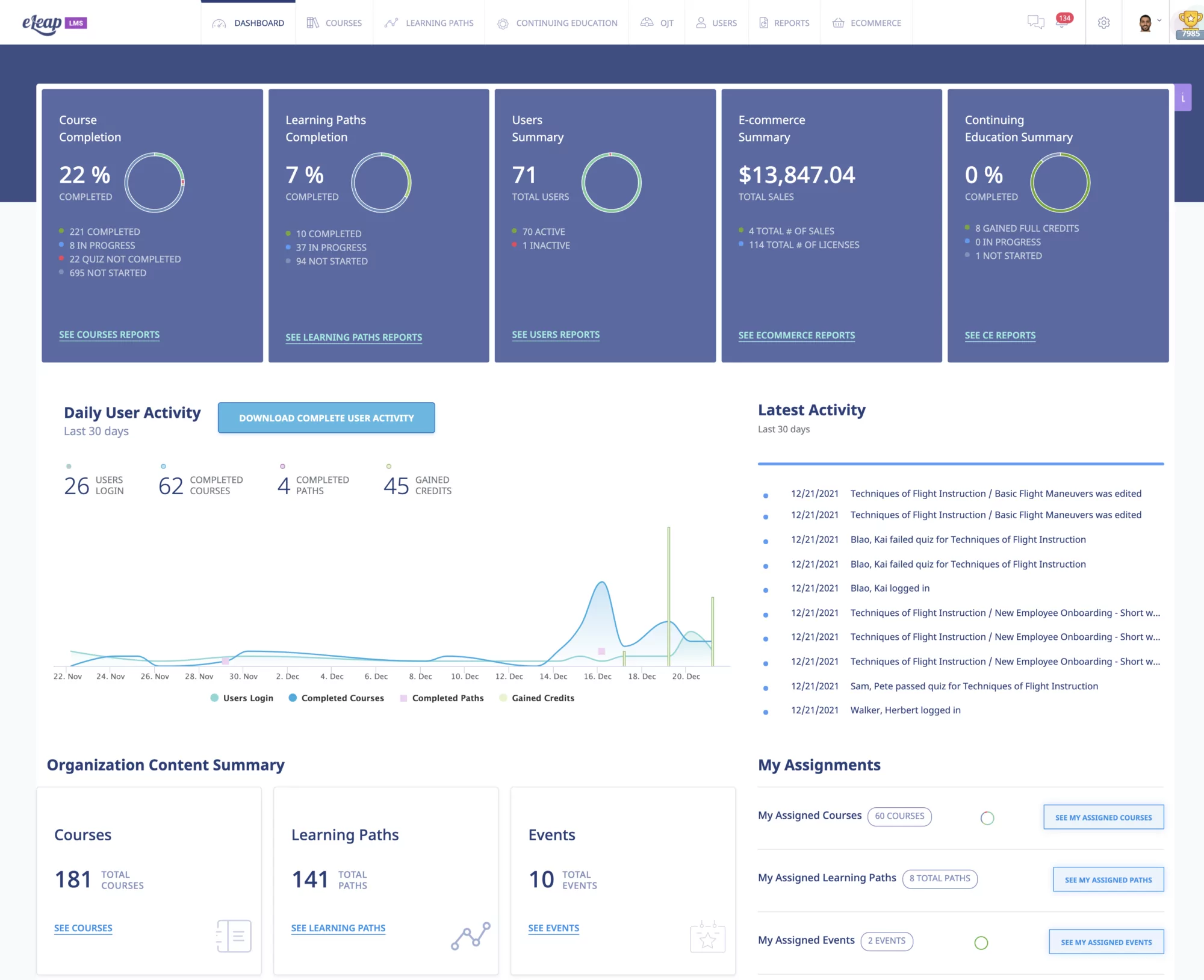
Task: Open the settings gear icon
Action: pos(1103,22)
